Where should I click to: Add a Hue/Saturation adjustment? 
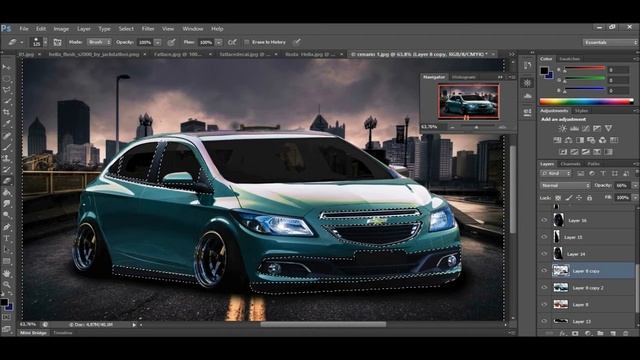[557, 140]
